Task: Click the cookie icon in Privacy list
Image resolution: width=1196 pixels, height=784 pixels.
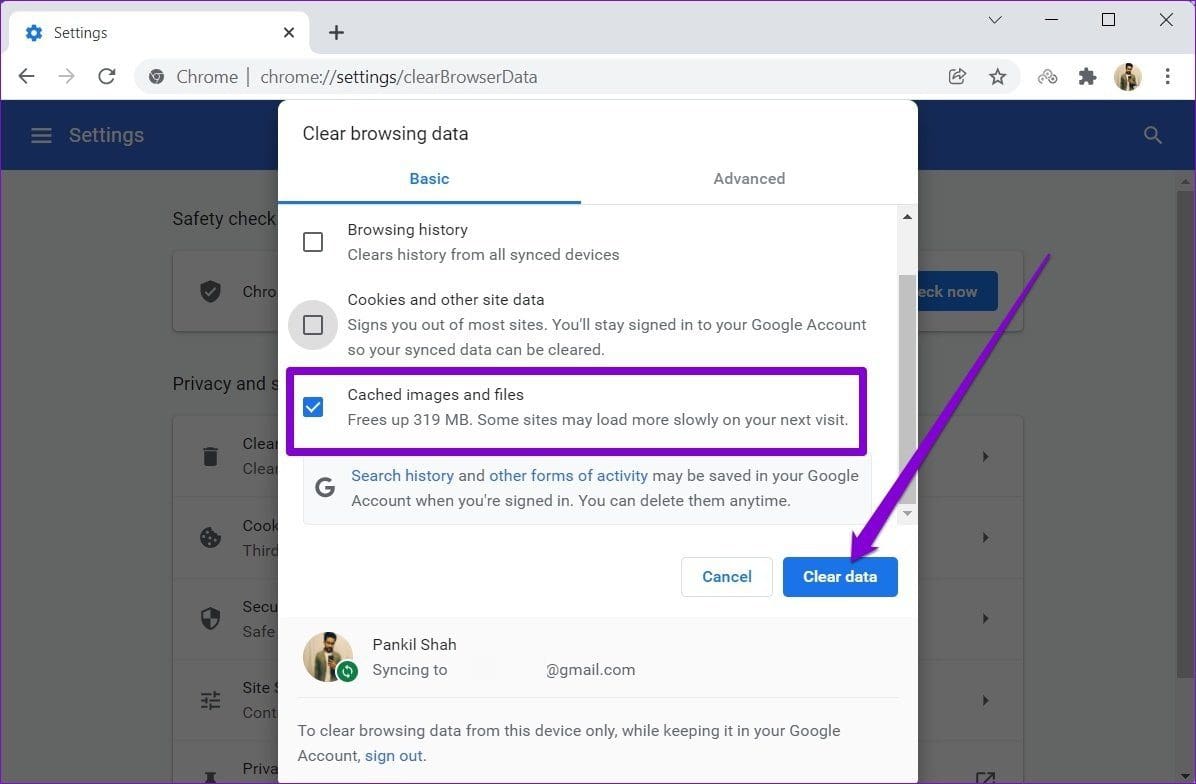Action: pos(211,538)
